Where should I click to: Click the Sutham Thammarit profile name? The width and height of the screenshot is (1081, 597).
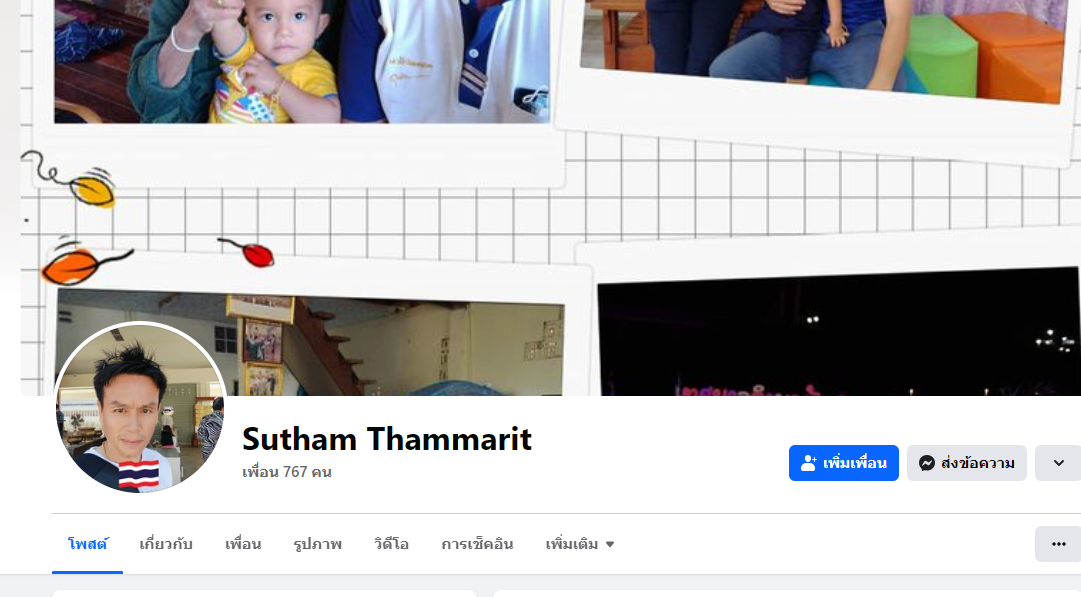coord(387,439)
